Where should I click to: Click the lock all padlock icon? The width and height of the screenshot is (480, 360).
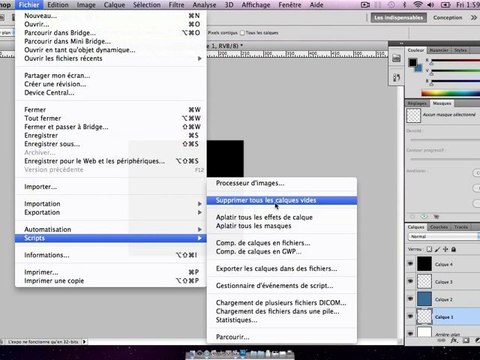454,249
